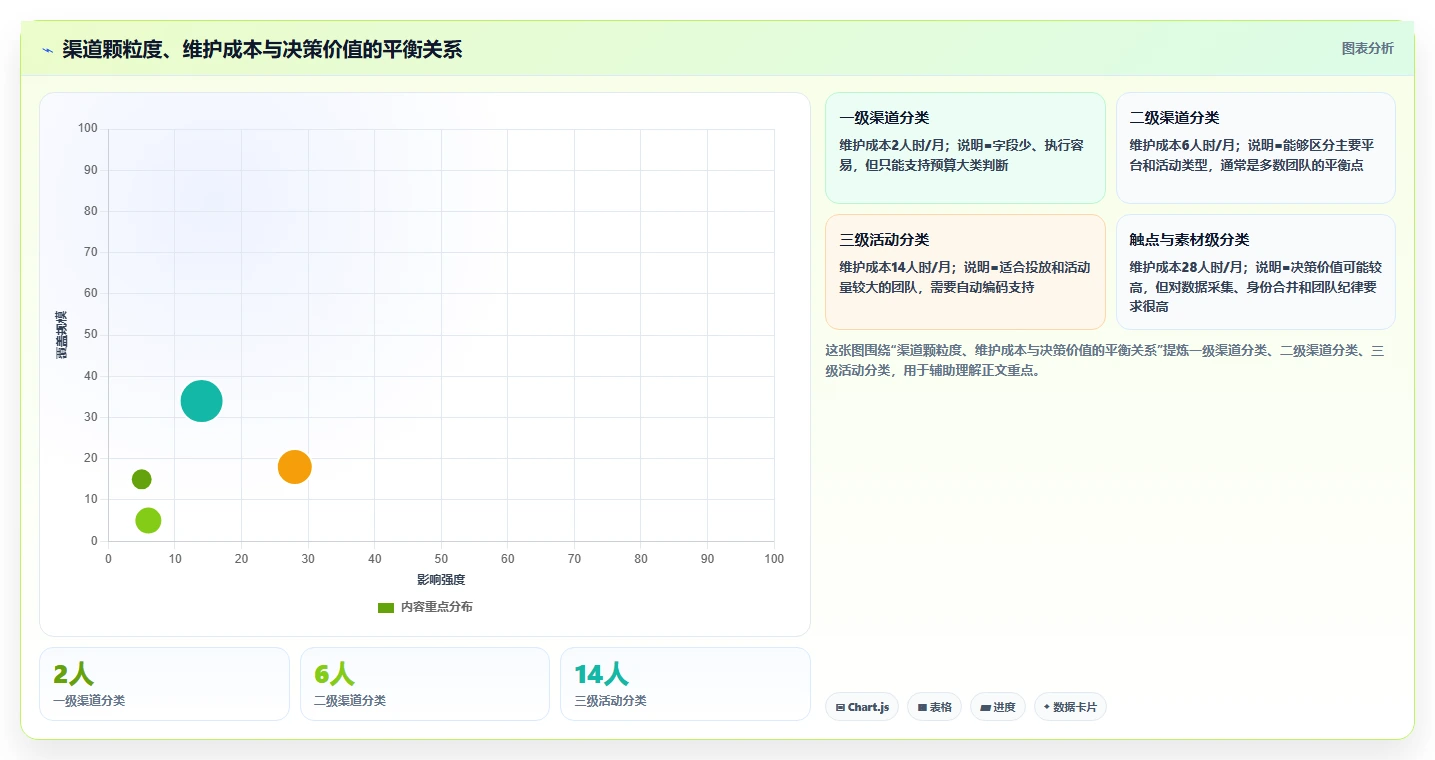The height and width of the screenshot is (760, 1435).
Task: Click the text 维护成本14人时/月
Action: (x=897, y=267)
